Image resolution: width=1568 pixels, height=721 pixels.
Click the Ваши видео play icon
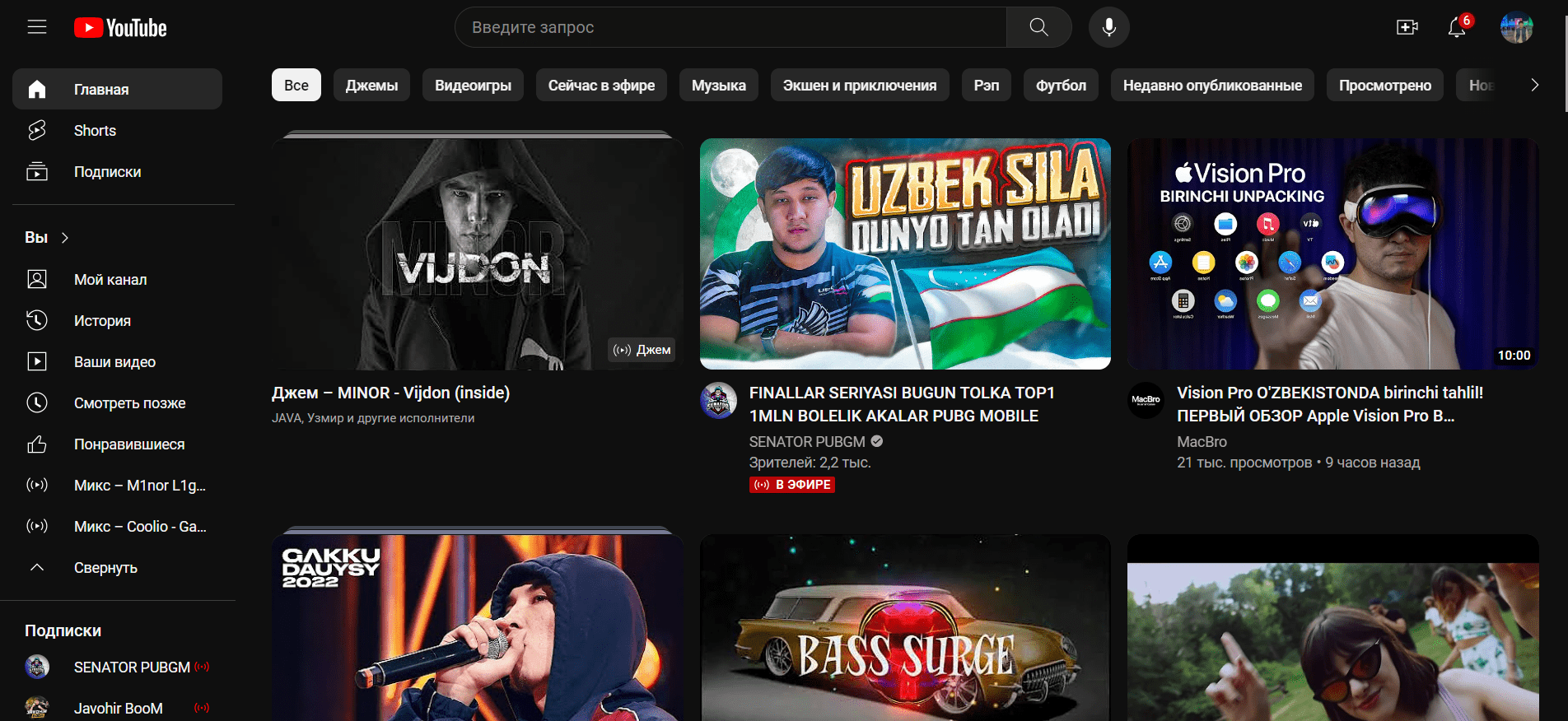(x=37, y=361)
